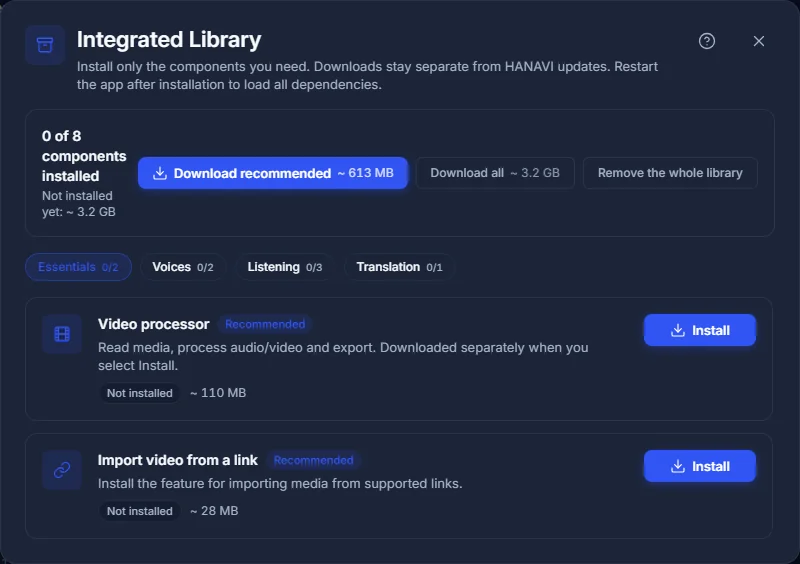800x564 pixels.
Task: Click 'Install the feature for importing media' description
Action: coord(280,483)
